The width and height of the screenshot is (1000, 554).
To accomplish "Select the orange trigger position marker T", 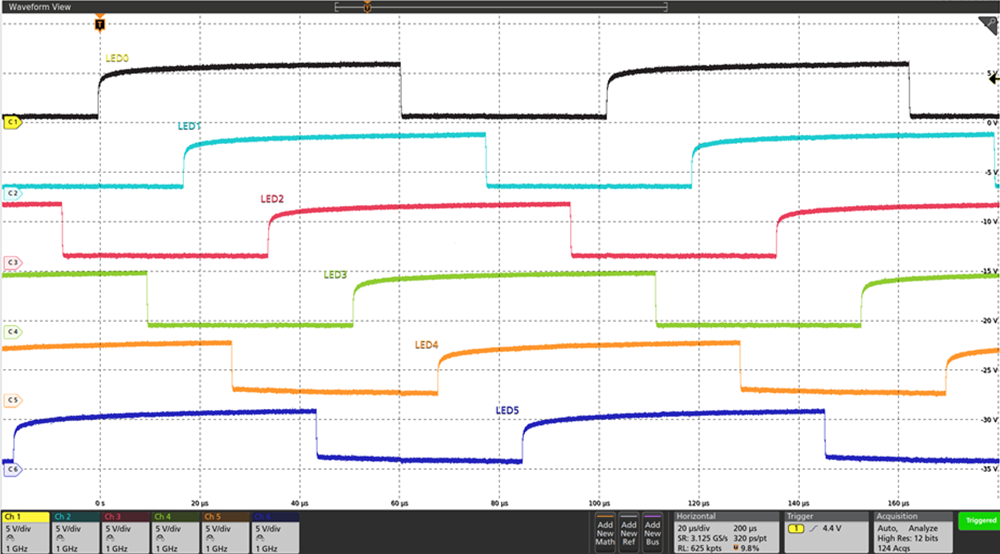I will (99, 24).
